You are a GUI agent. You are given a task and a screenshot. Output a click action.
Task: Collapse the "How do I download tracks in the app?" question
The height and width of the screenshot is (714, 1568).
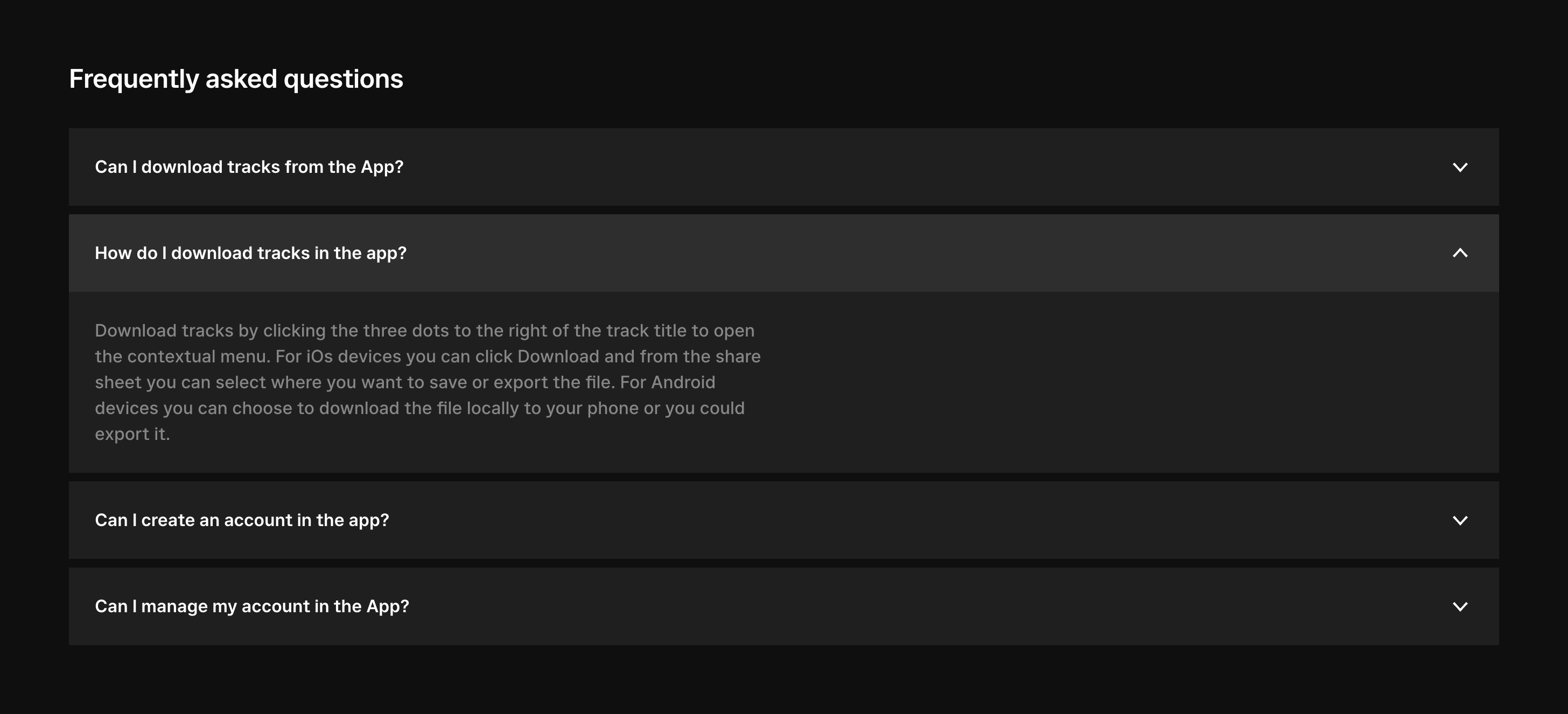tap(250, 253)
